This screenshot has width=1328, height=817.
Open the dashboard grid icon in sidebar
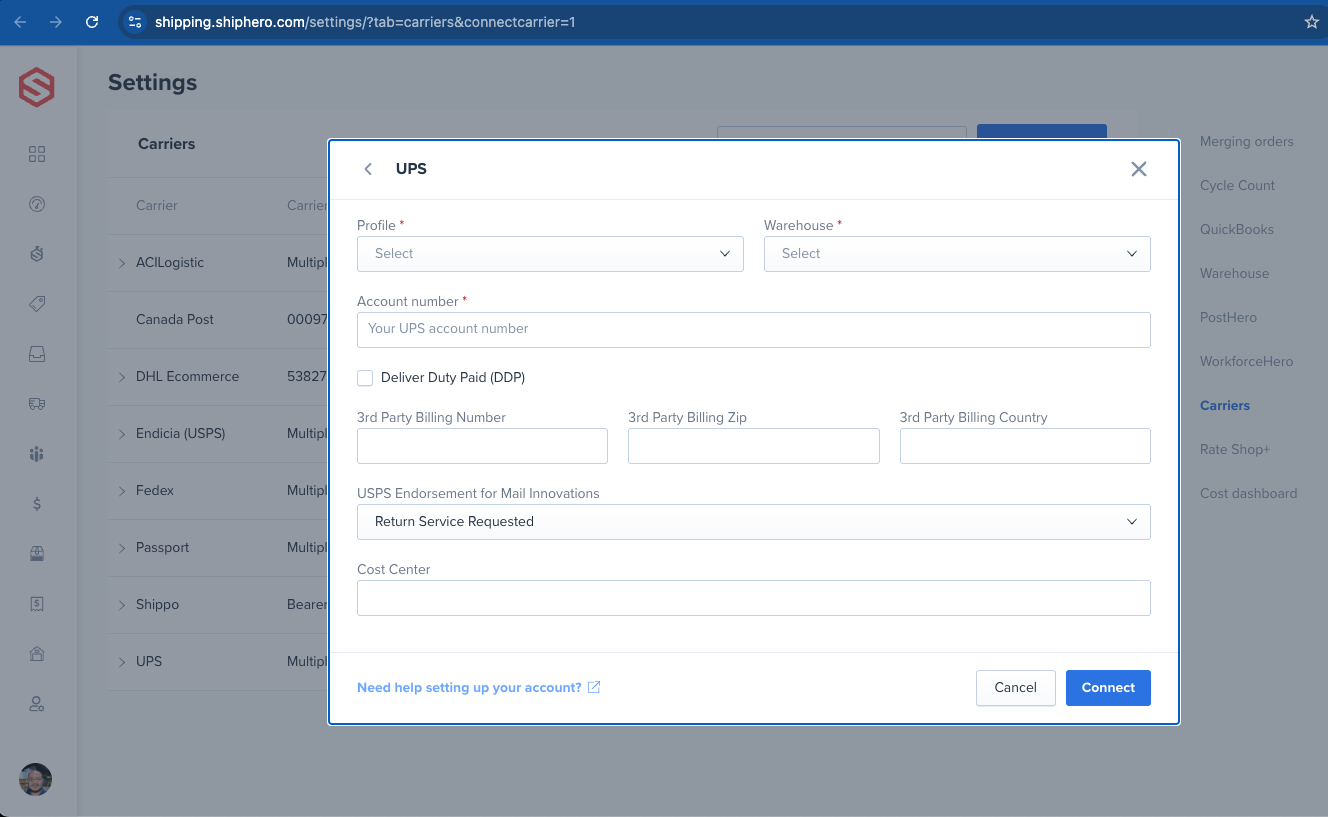37,154
